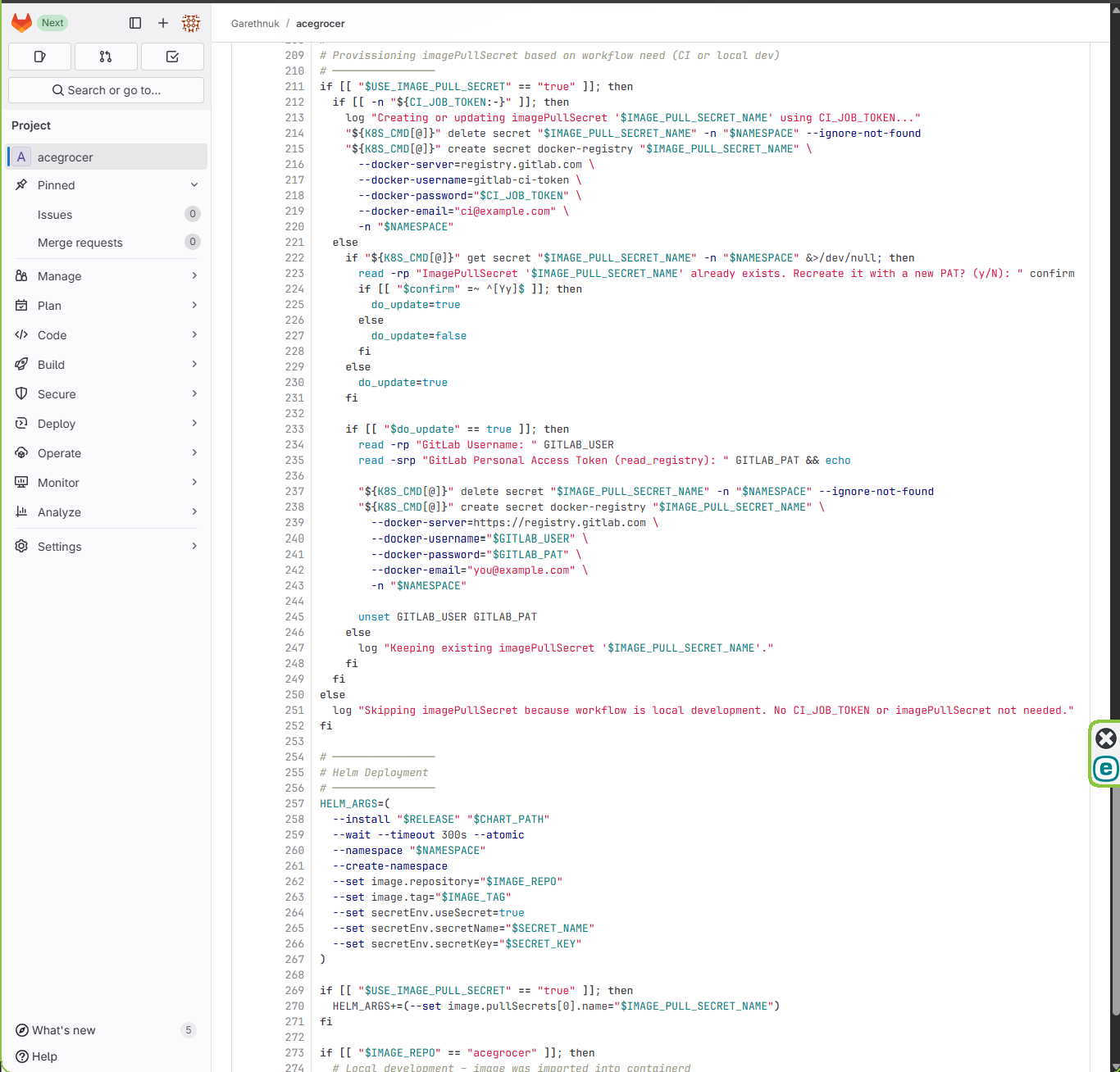Open the Secure menu item

[x=107, y=394]
